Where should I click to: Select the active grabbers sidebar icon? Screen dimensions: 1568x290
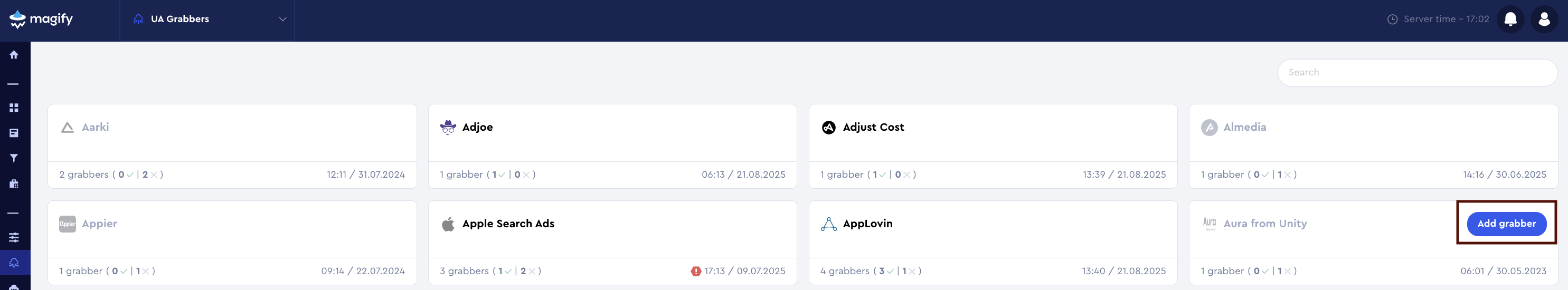click(14, 263)
